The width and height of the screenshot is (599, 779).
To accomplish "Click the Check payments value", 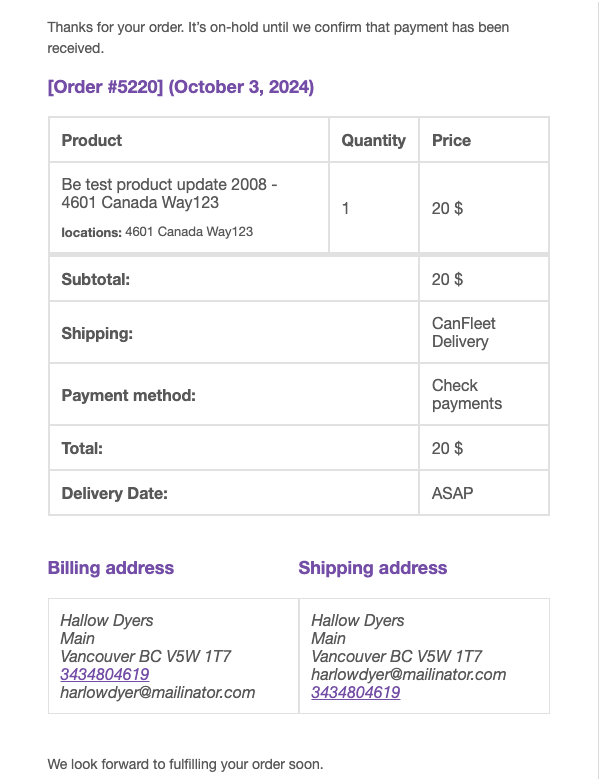I will tap(467, 394).
